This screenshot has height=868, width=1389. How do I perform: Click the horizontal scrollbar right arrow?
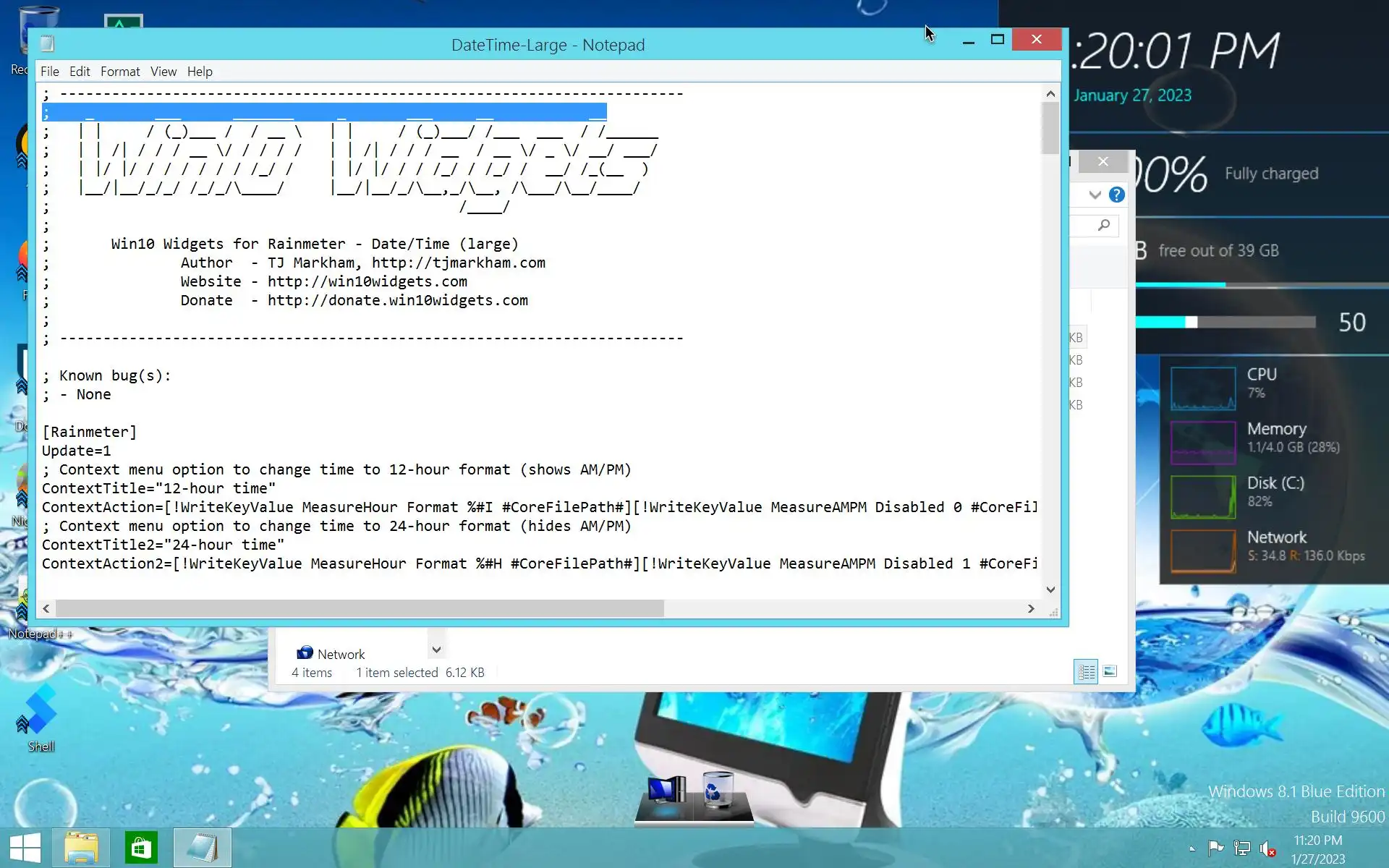pos(1031,609)
